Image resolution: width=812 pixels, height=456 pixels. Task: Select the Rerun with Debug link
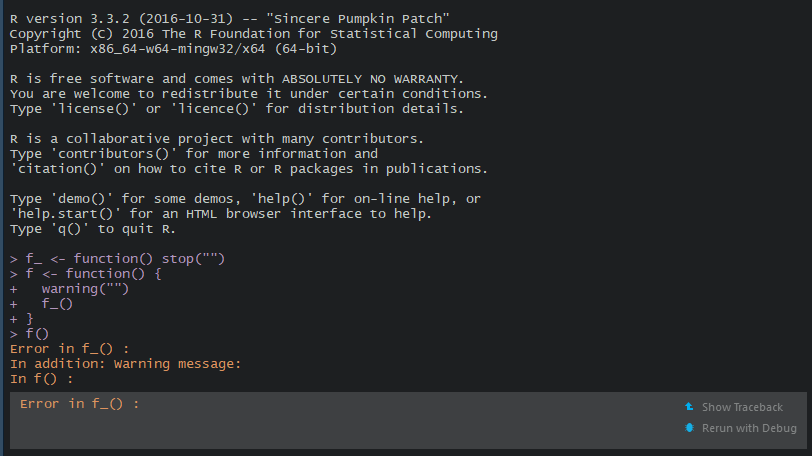749,428
